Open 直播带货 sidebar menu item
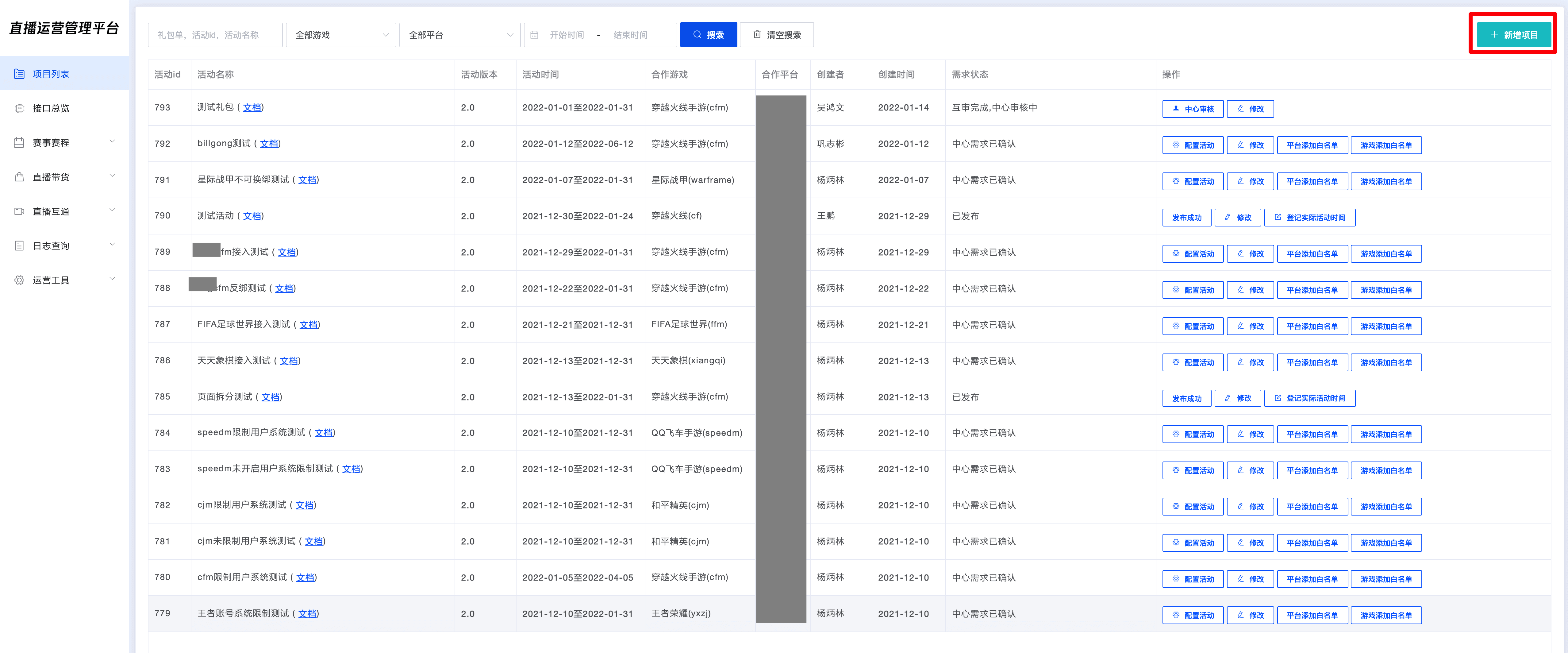The height and width of the screenshot is (653, 1568). (64, 177)
